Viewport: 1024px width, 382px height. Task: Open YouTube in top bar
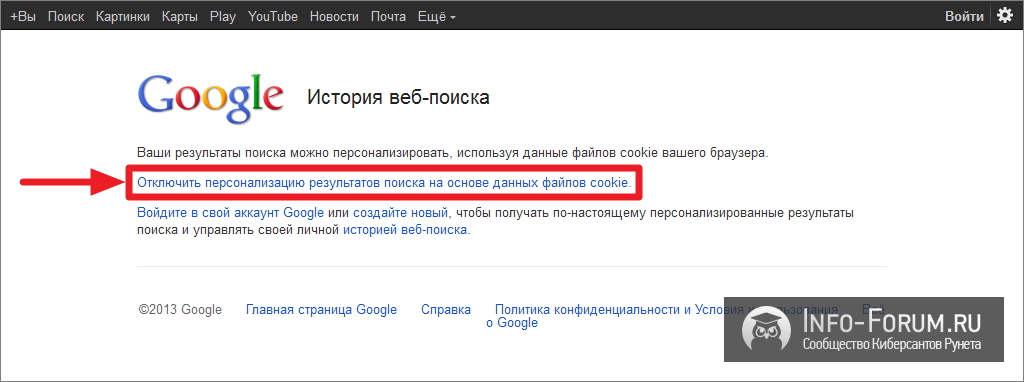point(273,17)
